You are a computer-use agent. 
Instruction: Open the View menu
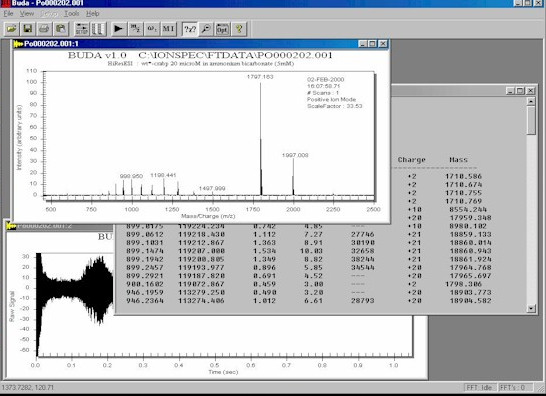27,14
